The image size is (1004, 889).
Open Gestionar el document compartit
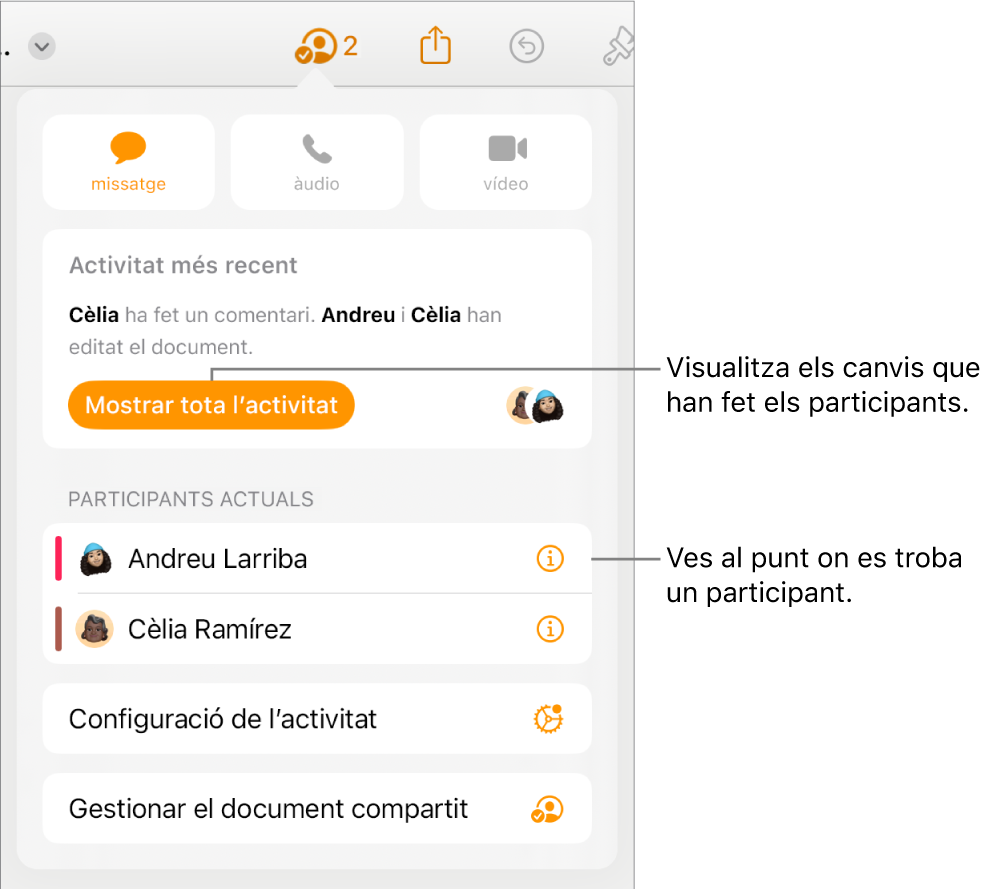coord(317,808)
